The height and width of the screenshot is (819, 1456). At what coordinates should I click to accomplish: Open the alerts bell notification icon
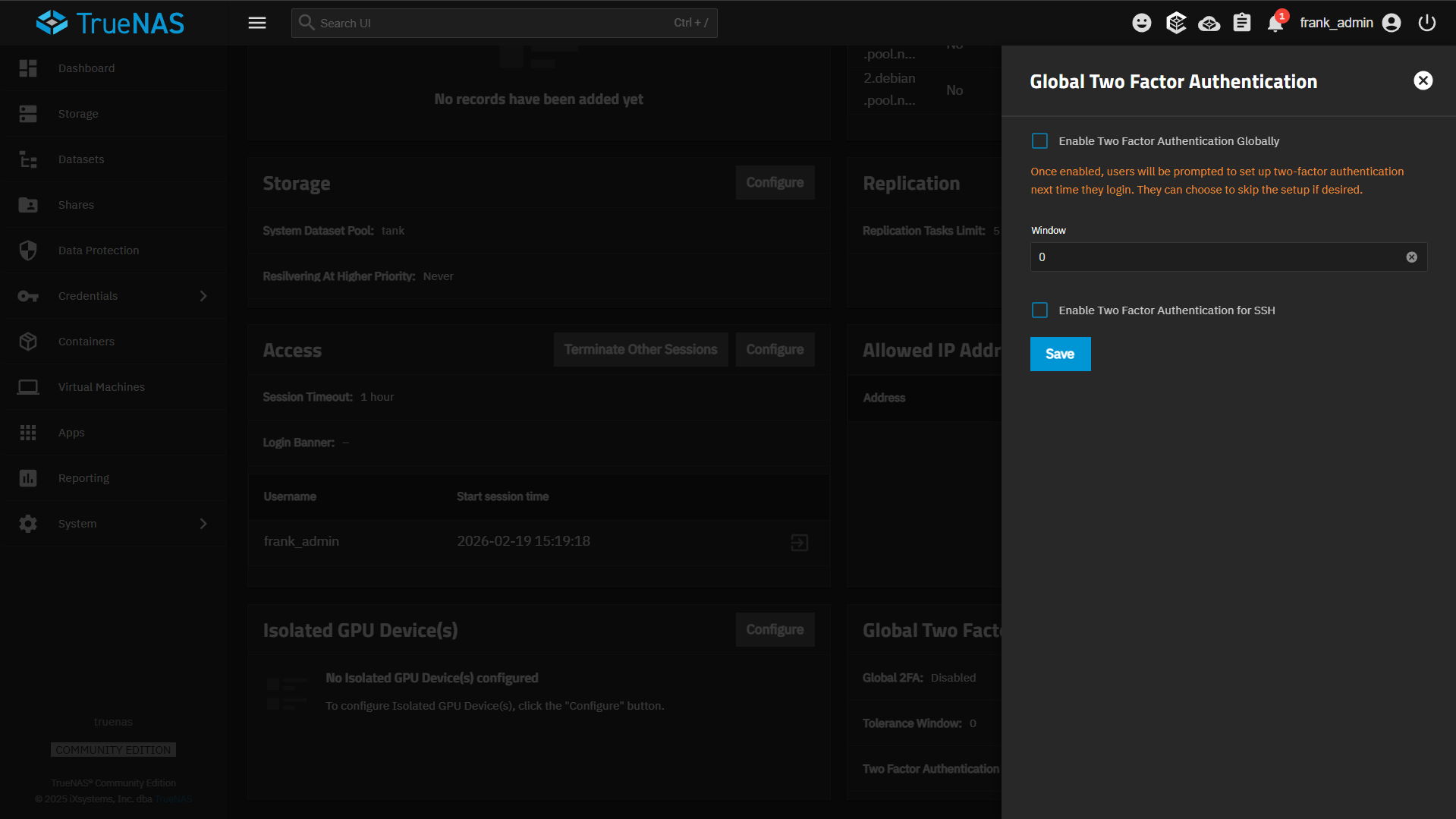coord(1275,23)
